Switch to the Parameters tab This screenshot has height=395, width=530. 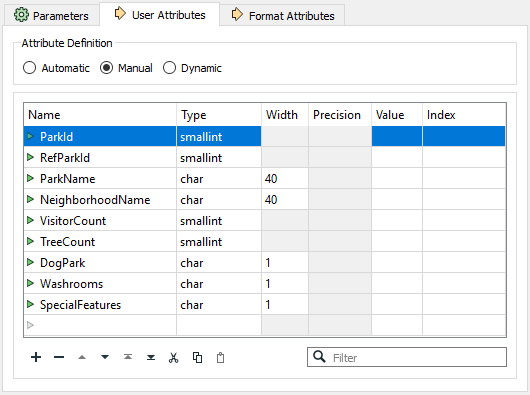coord(51,16)
